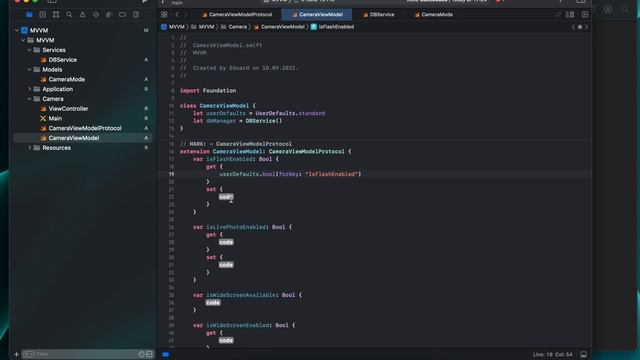Viewport: 640px width, 360px height.
Task: Select CameraViewModel in navigator
Action: [x=73, y=138]
